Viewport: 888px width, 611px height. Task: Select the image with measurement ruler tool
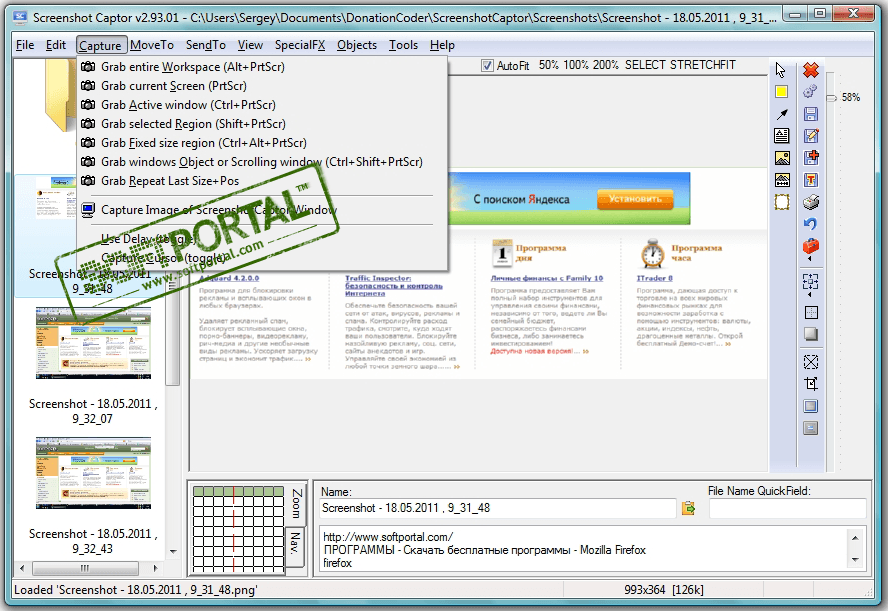click(782, 180)
